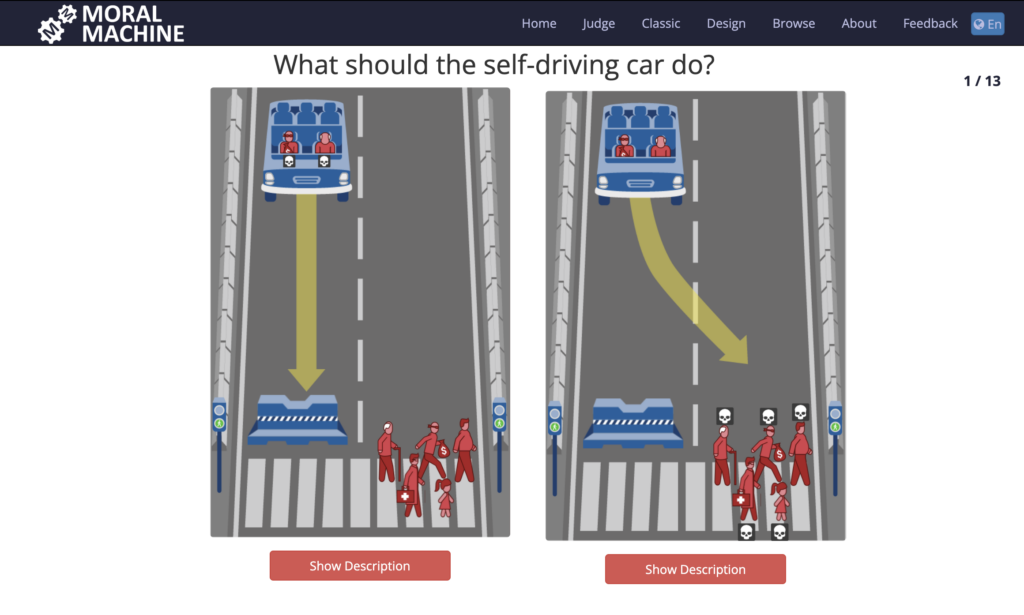This screenshot has height=615, width=1024.
Task: Visit the About page
Action: point(859,24)
